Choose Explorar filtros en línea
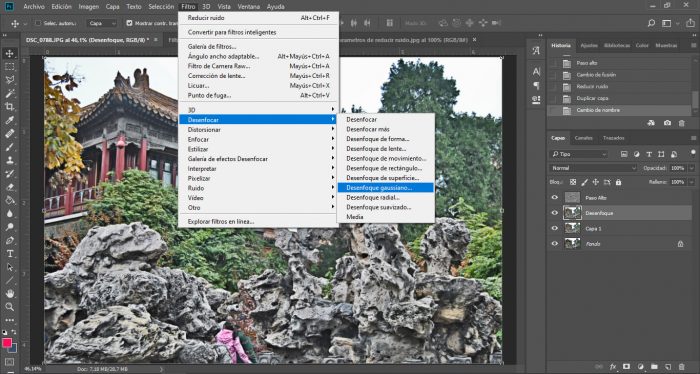This screenshot has width=700, height=374. [258, 221]
